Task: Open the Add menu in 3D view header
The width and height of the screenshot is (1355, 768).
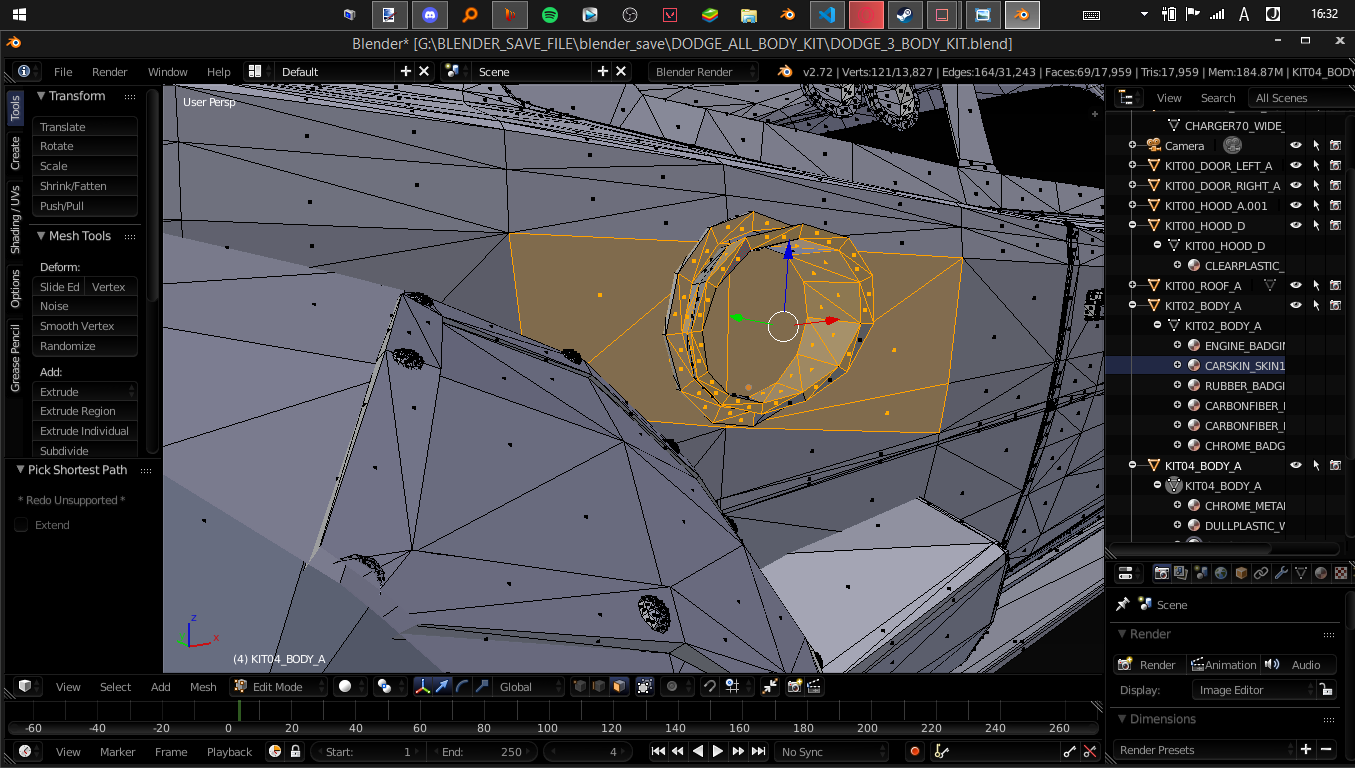Action: 161,687
